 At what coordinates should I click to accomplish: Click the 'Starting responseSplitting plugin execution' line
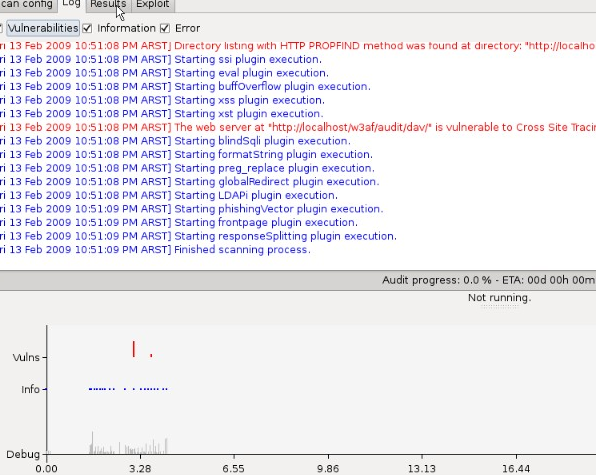click(198, 236)
